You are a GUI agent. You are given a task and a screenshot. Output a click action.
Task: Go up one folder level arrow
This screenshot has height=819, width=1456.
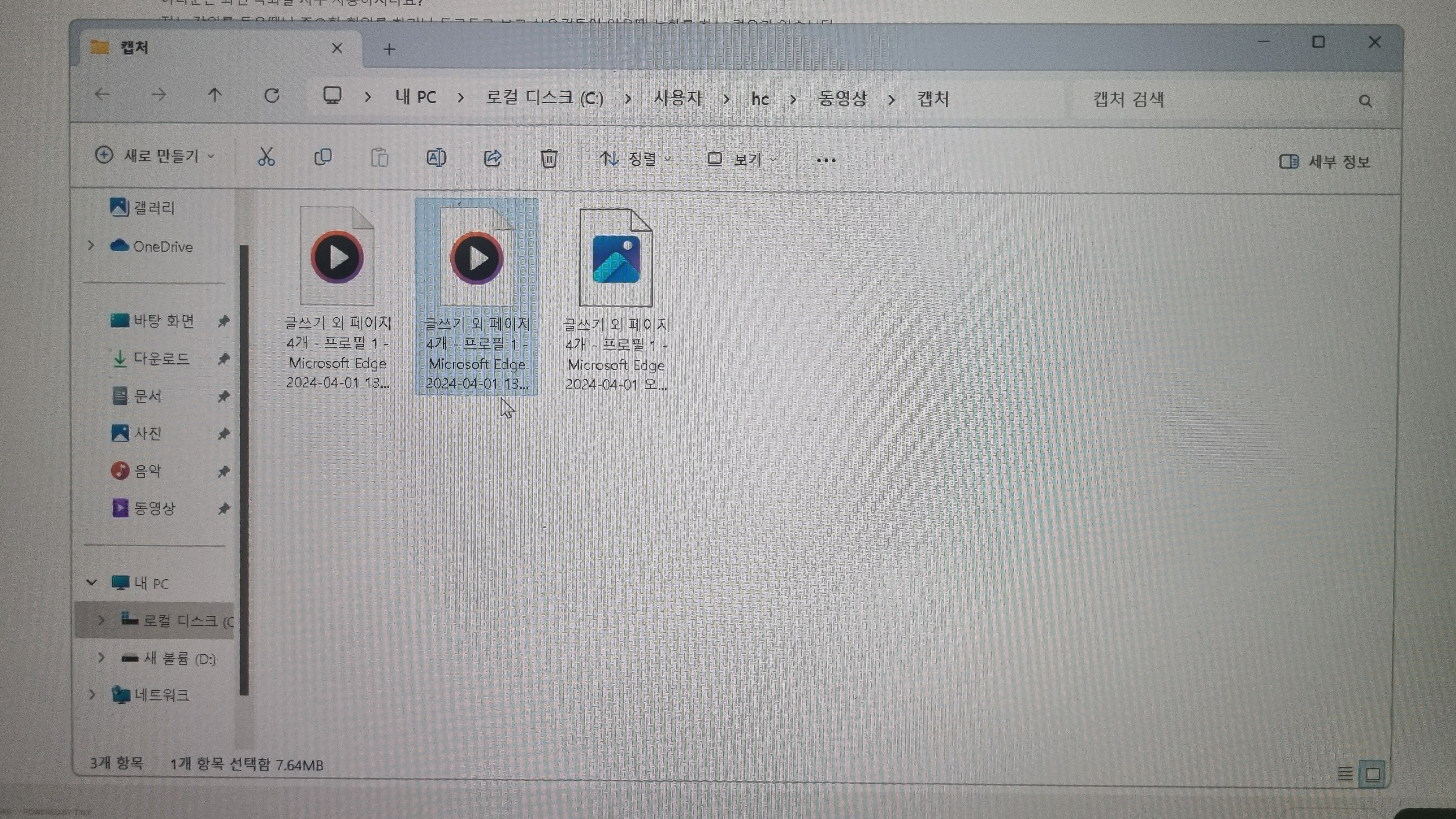pos(215,96)
